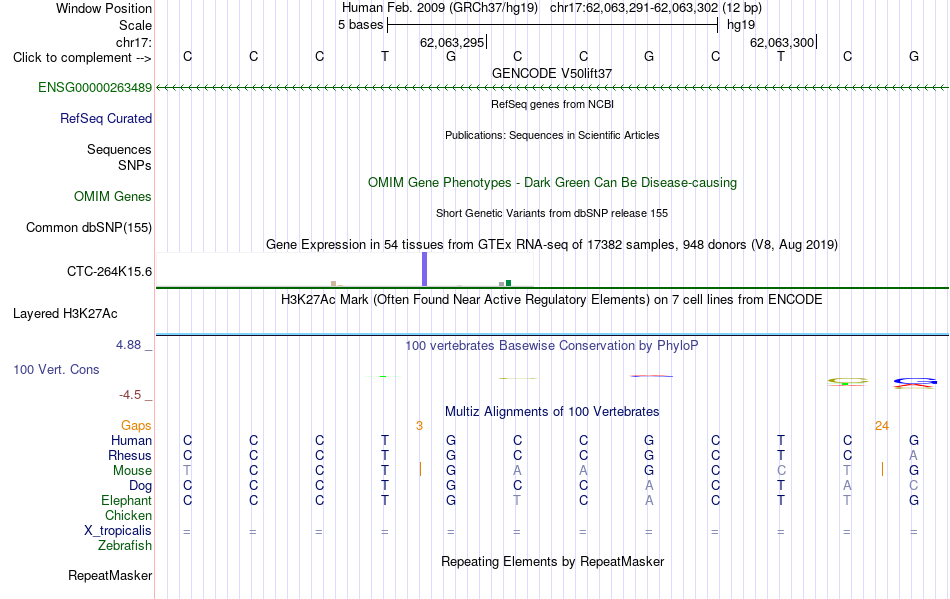Click 'Human Feb. 2009 (GRCh37/hg19)' text
Screen dimensions: 950x599
(440, 8)
